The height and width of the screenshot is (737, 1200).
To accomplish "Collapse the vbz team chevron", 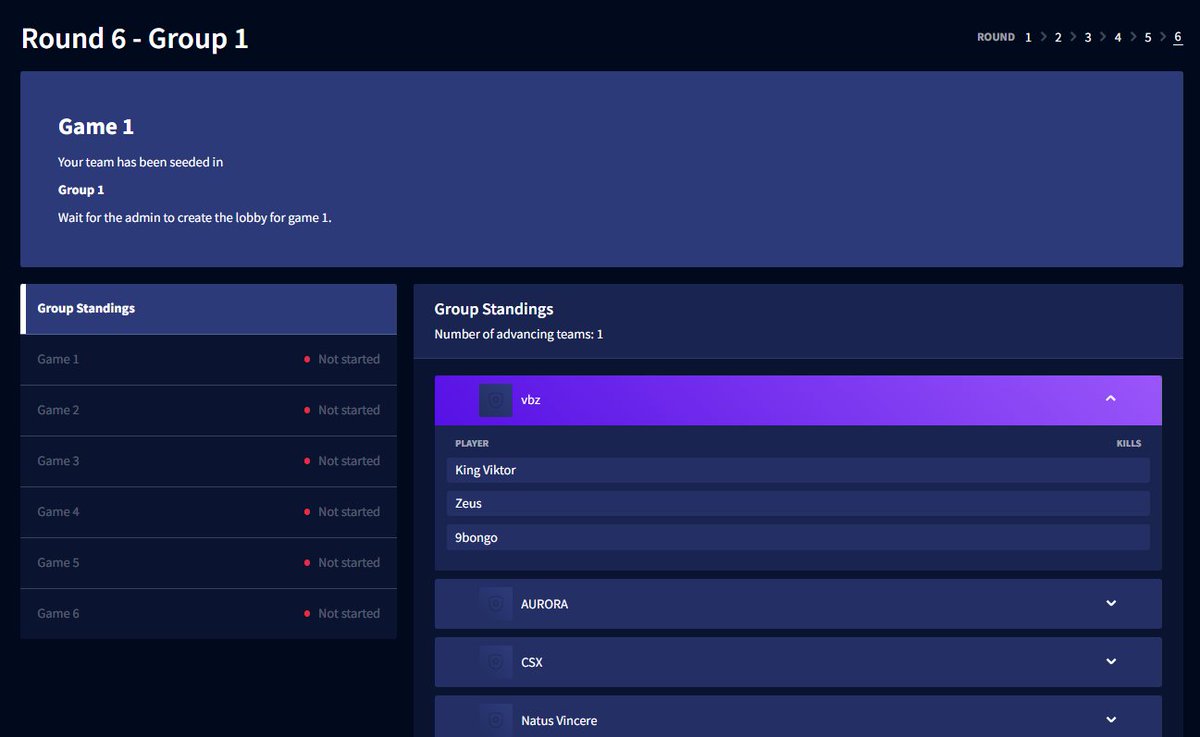I will coord(1110,399).
